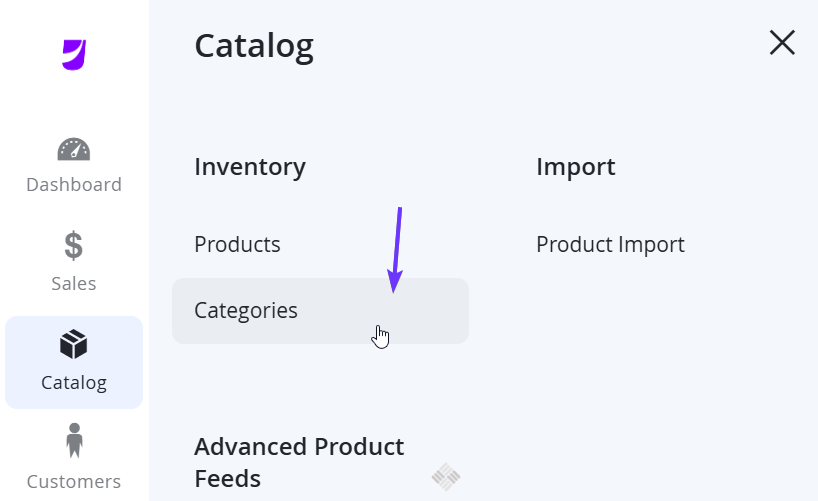Click the vendor icon beside Advanced Product Feeds
The width and height of the screenshot is (818, 501).
pyautogui.click(x=446, y=476)
